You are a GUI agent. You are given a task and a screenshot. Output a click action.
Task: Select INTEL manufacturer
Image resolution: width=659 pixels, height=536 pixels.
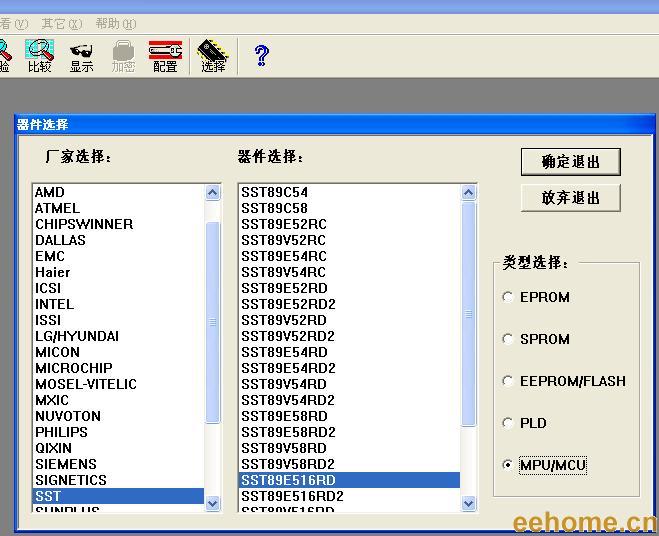pos(118,304)
